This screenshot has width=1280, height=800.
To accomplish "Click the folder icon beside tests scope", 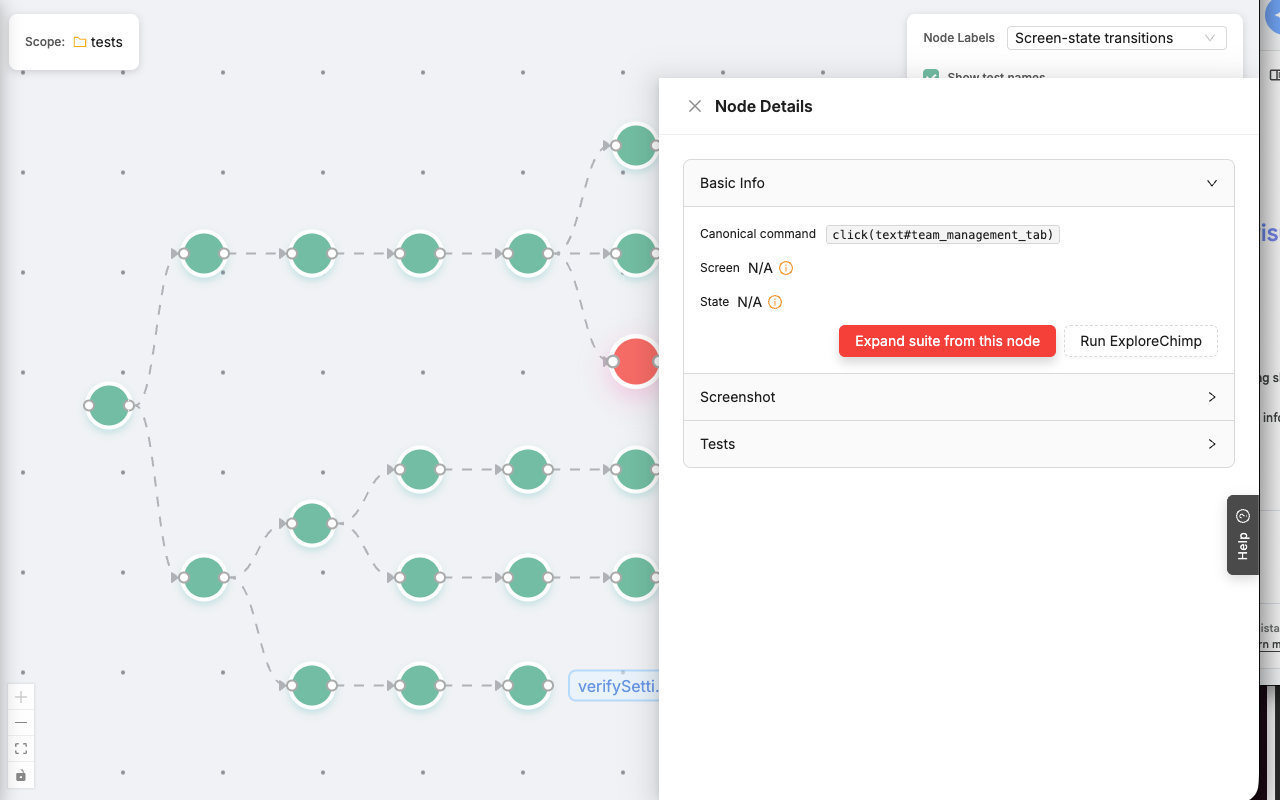I will click(80, 42).
